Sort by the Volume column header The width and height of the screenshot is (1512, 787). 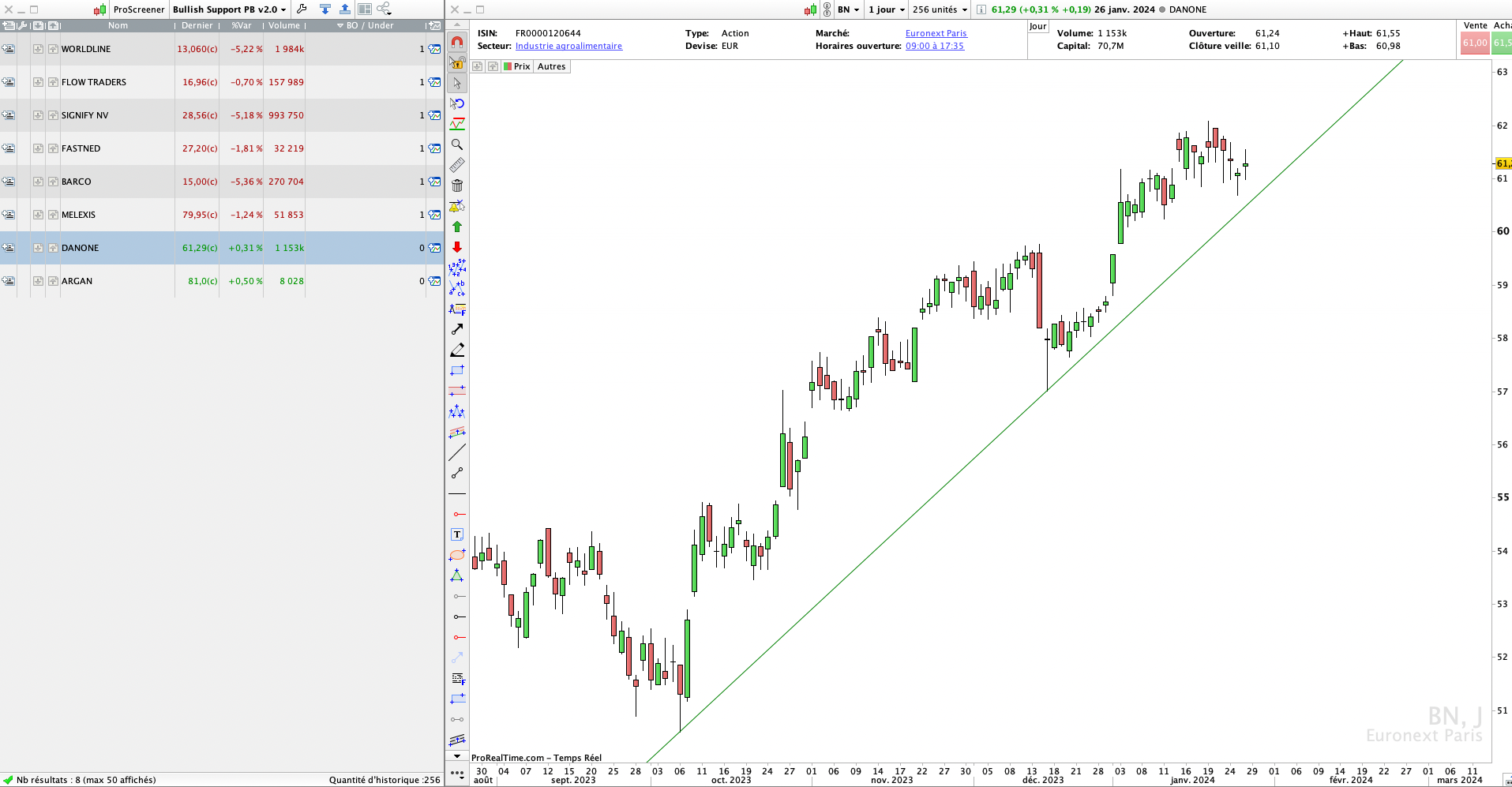pos(284,26)
